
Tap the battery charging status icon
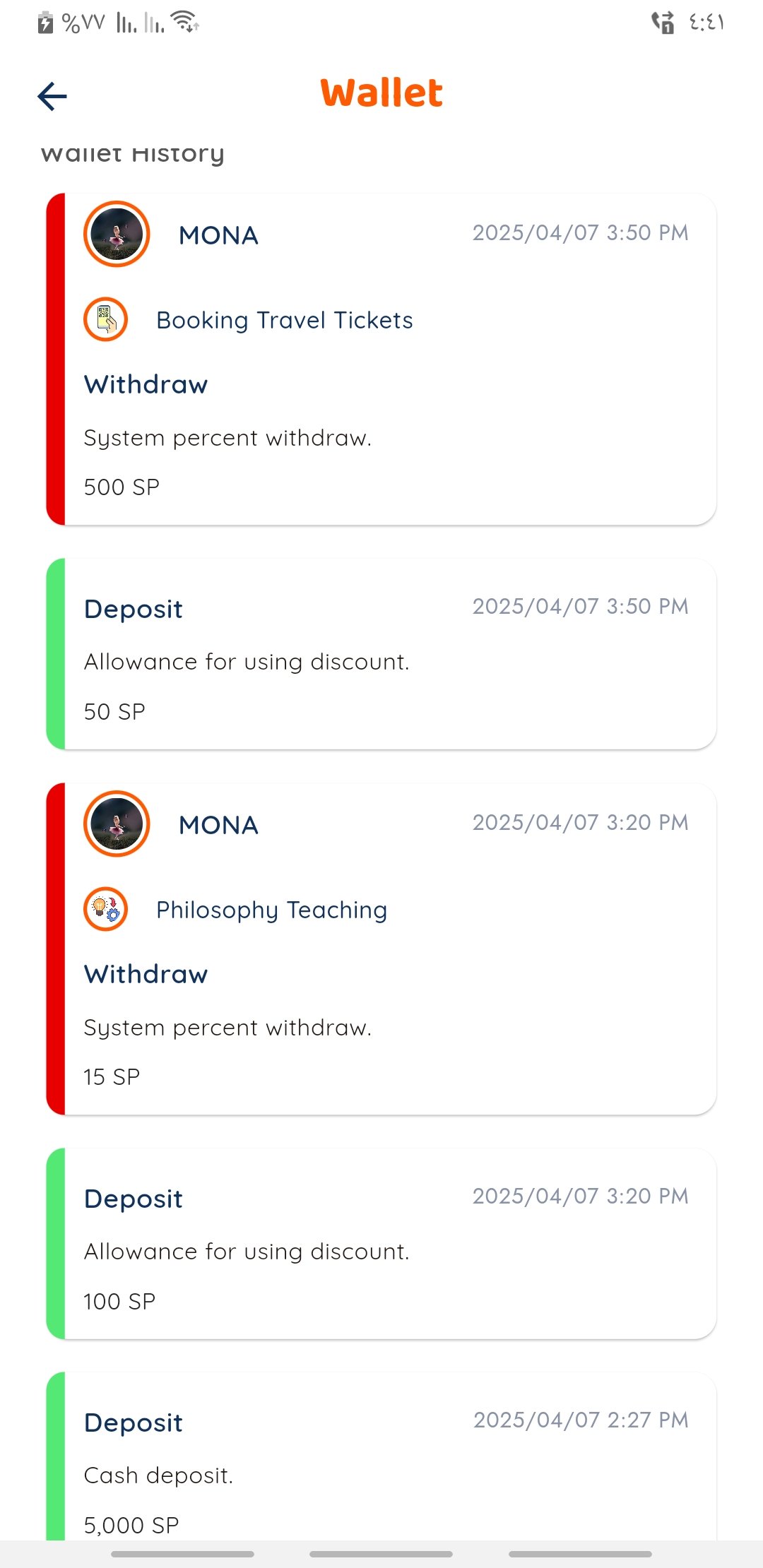click(x=45, y=23)
